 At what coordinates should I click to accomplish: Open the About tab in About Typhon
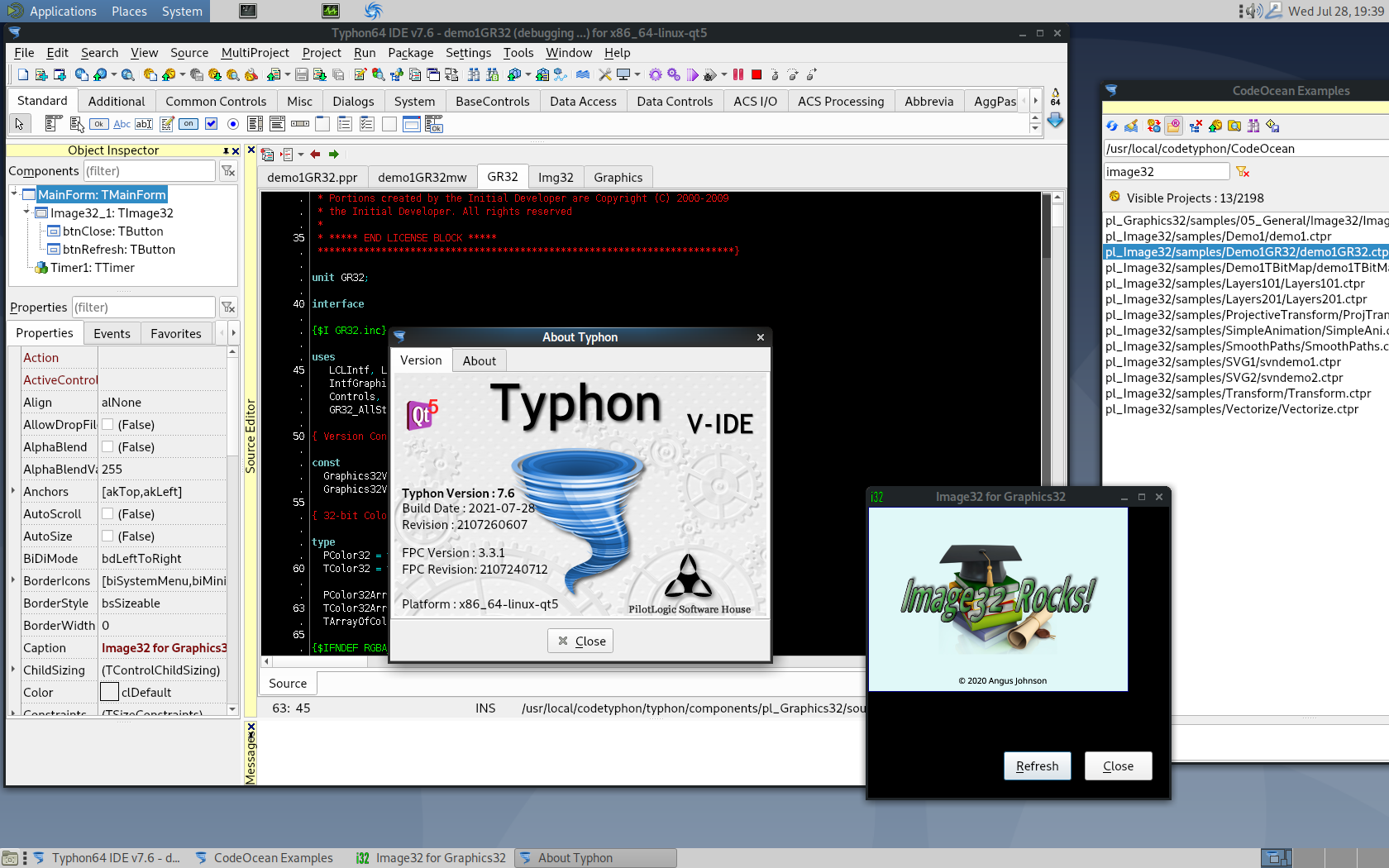point(480,361)
